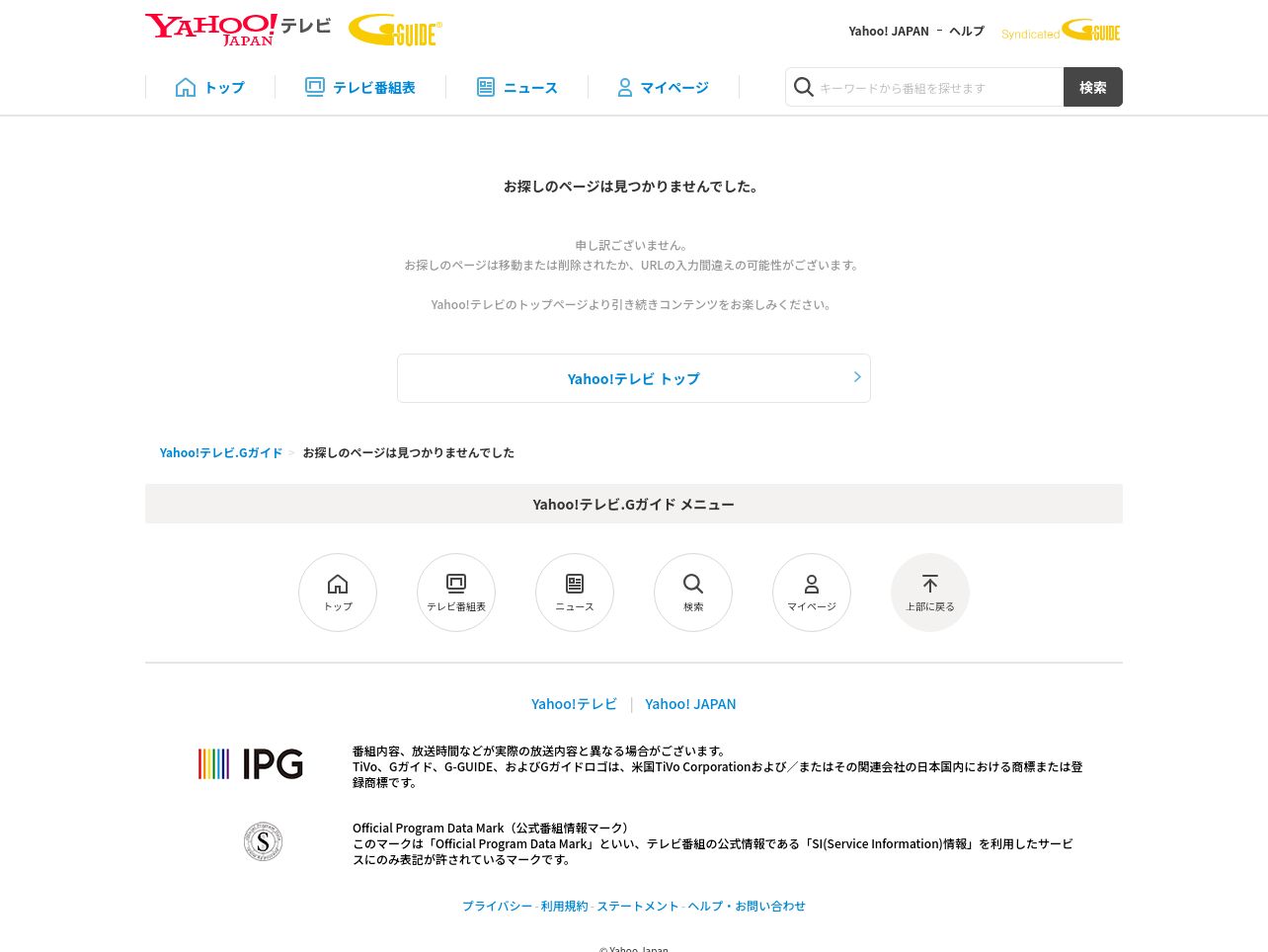Click the トップ circular menu icon
Screen dimensions: 1268x952
[338, 593]
